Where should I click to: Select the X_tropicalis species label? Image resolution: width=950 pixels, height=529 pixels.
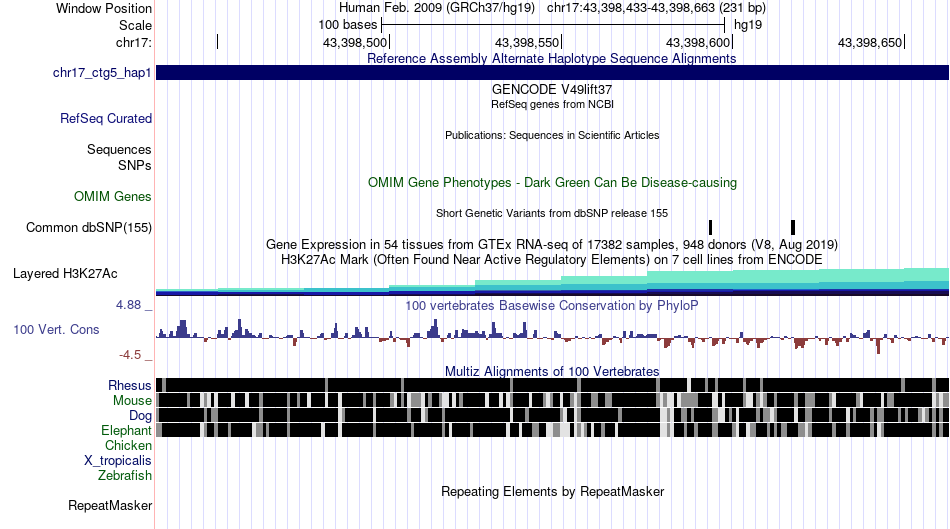click(118, 461)
